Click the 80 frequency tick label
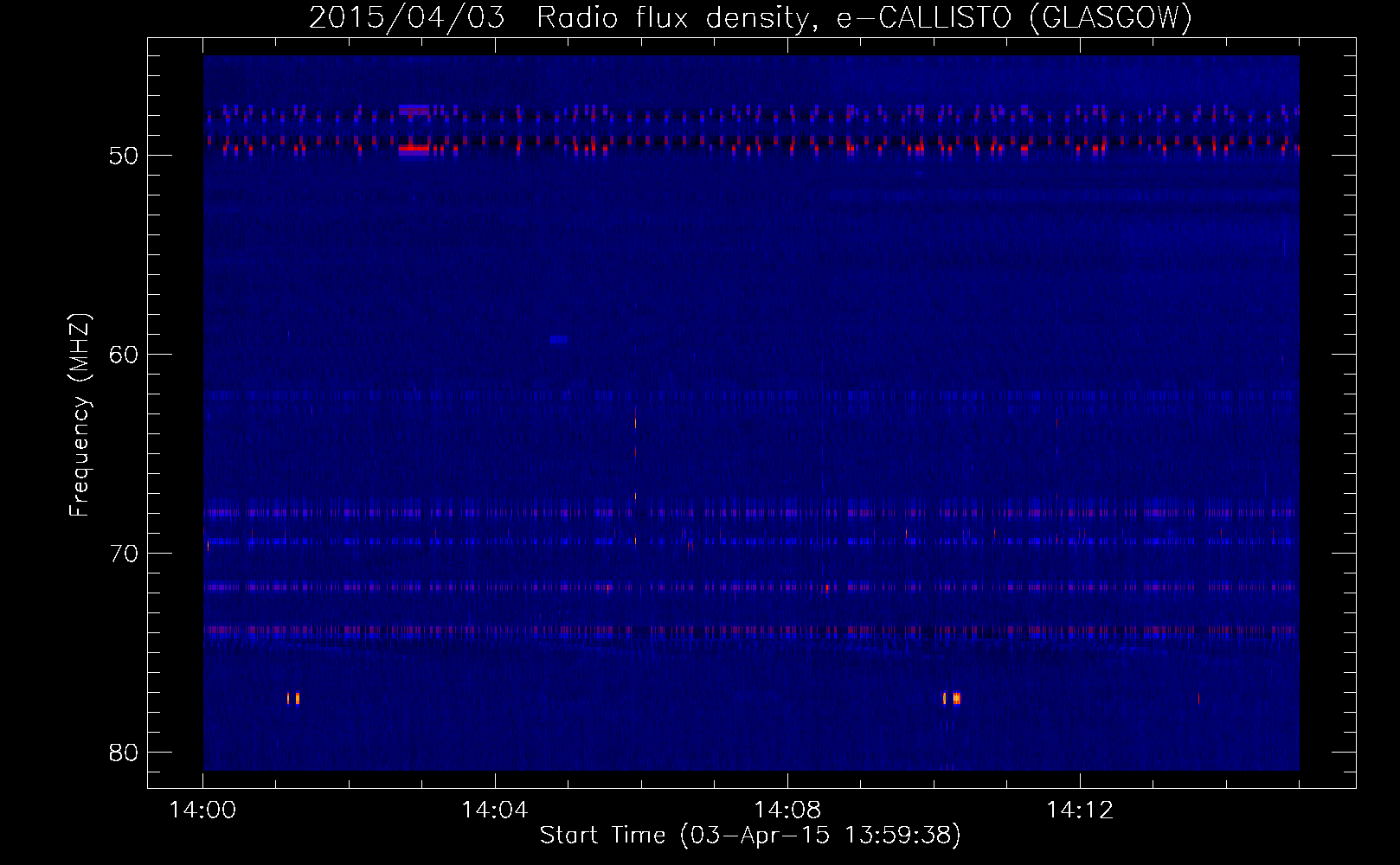1400x865 pixels. (x=124, y=752)
